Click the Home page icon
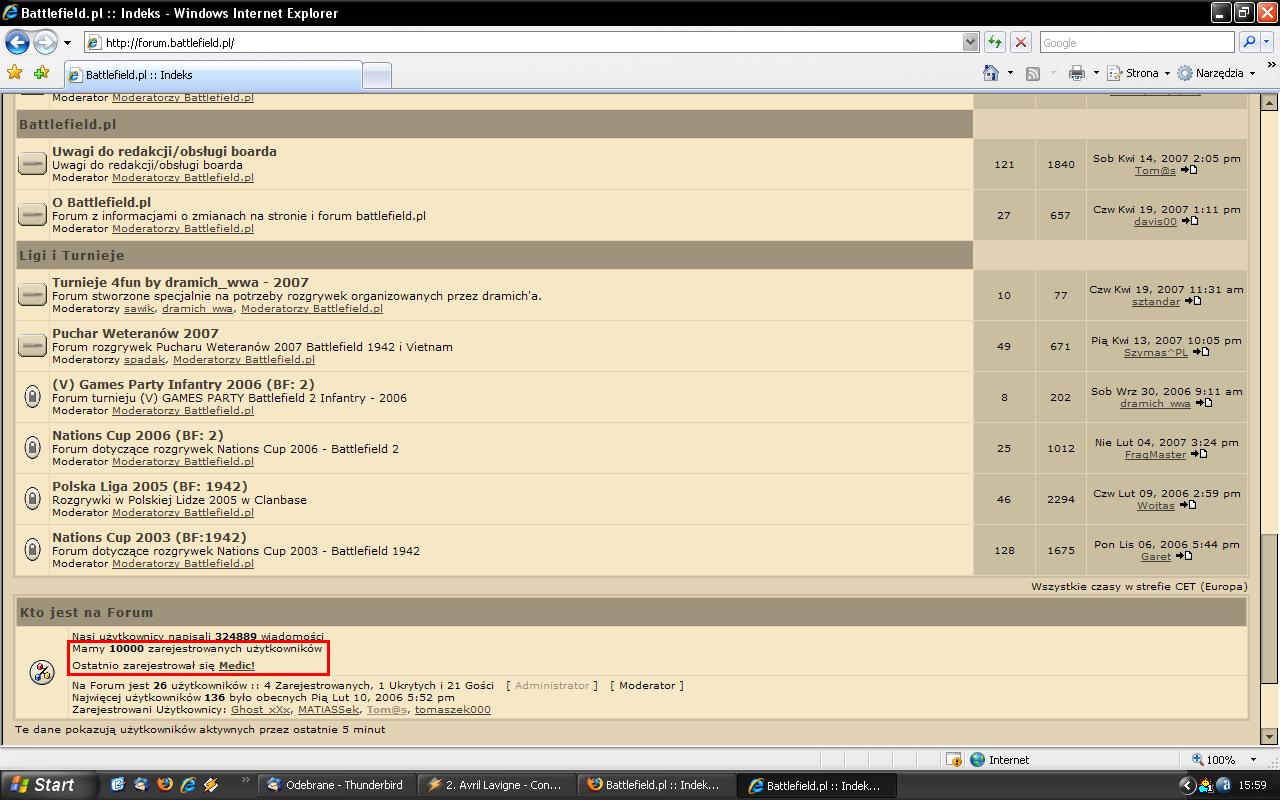The width and height of the screenshot is (1280, 800). pos(991,73)
